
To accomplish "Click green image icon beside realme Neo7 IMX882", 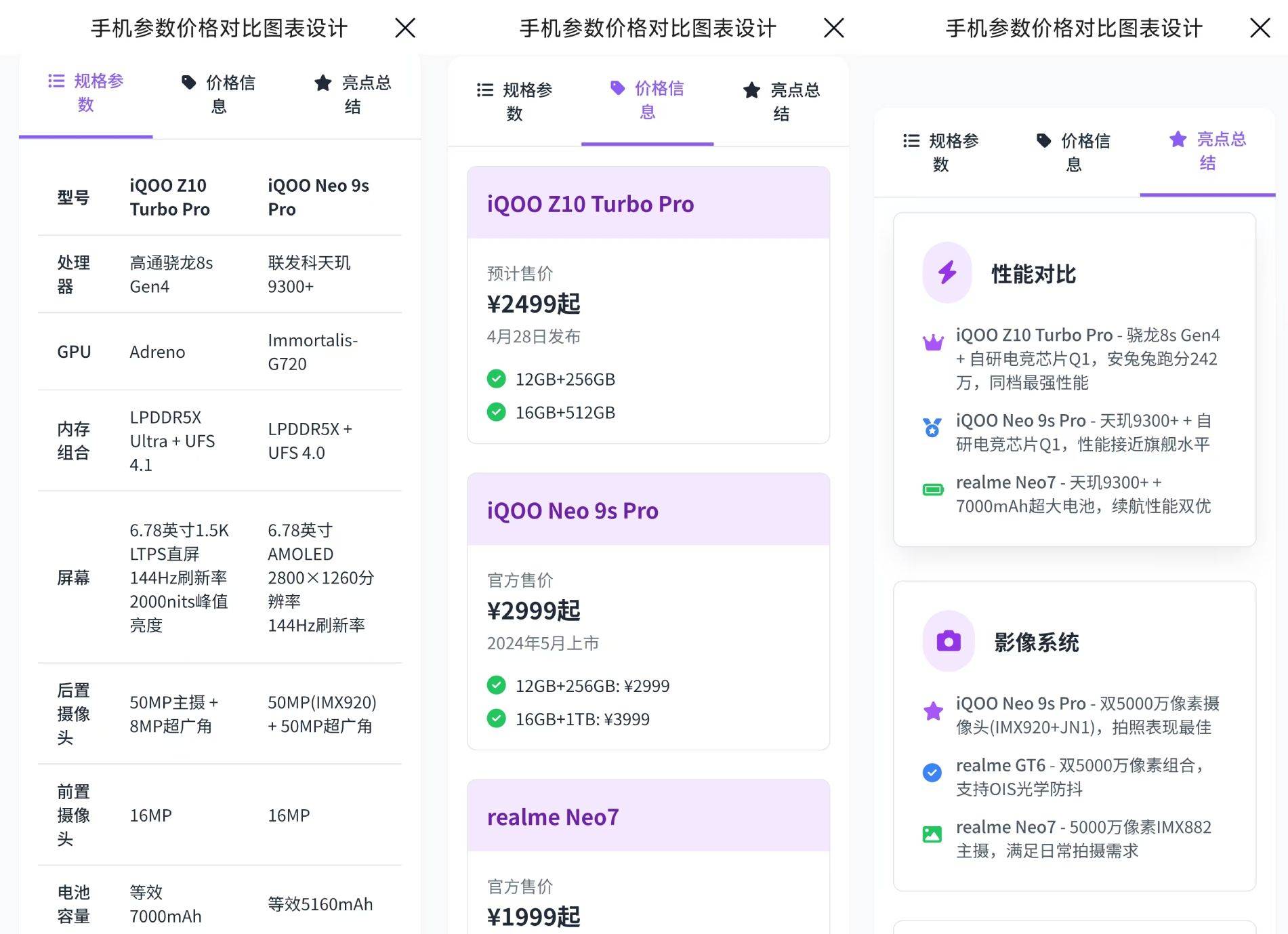I will point(932,834).
